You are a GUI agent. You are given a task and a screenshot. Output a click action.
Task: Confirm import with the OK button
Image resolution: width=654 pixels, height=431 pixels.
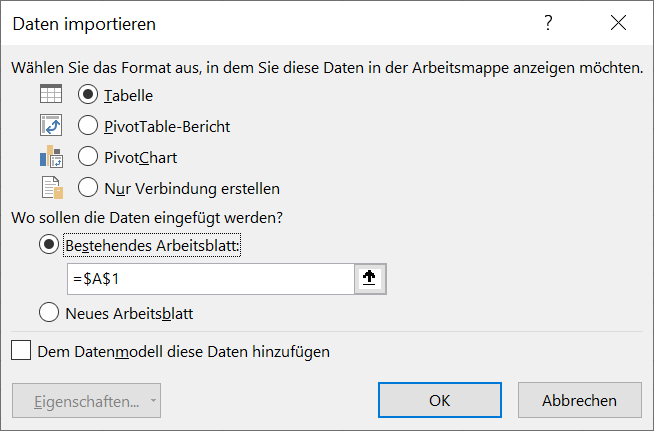pos(440,400)
